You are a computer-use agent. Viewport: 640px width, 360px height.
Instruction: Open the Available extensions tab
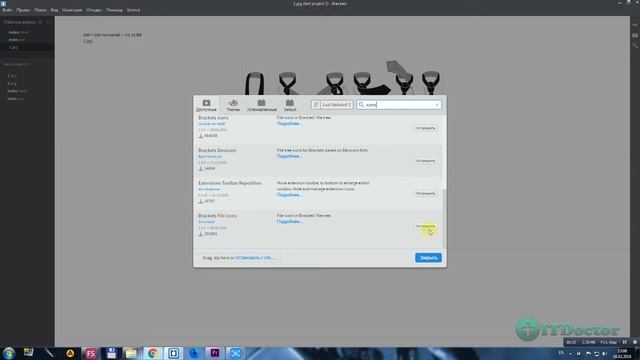point(206,105)
